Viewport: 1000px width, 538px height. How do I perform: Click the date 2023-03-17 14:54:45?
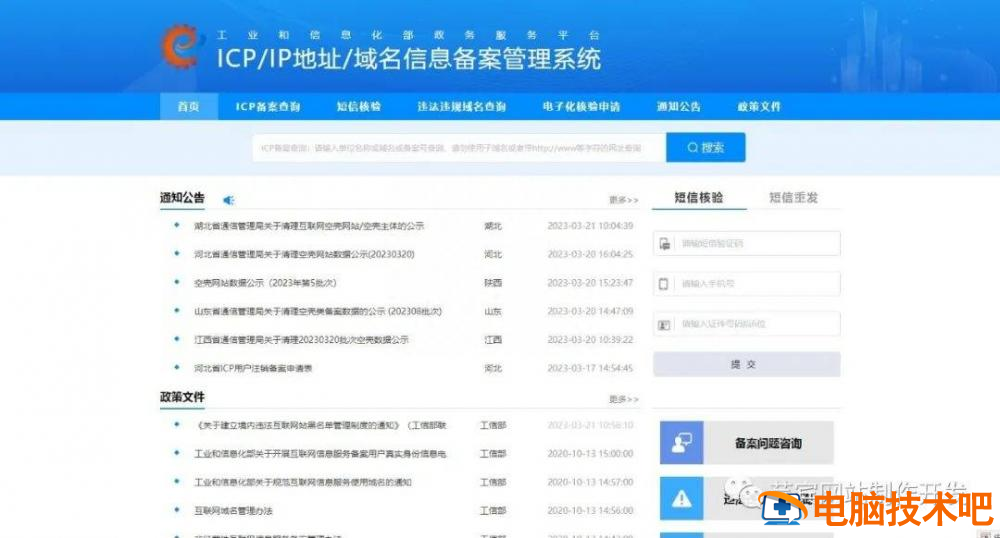tap(591, 368)
